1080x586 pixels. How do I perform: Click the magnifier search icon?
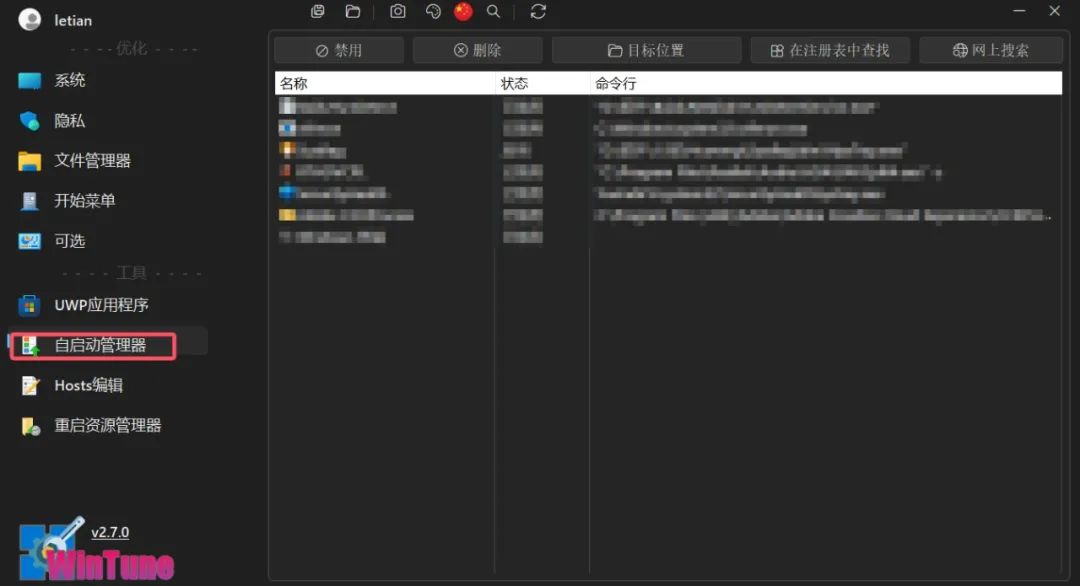click(x=493, y=12)
